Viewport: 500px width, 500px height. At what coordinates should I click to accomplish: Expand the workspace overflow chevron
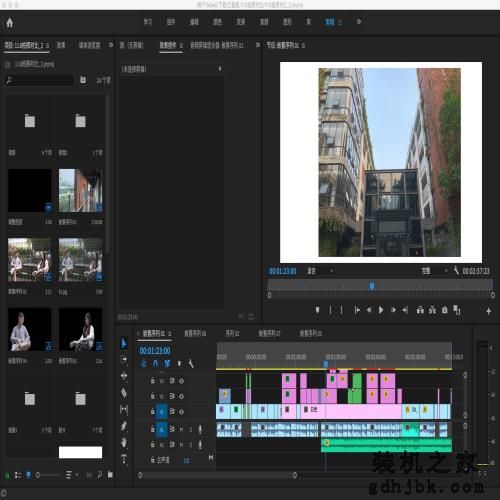pyautogui.click(x=359, y=22)
